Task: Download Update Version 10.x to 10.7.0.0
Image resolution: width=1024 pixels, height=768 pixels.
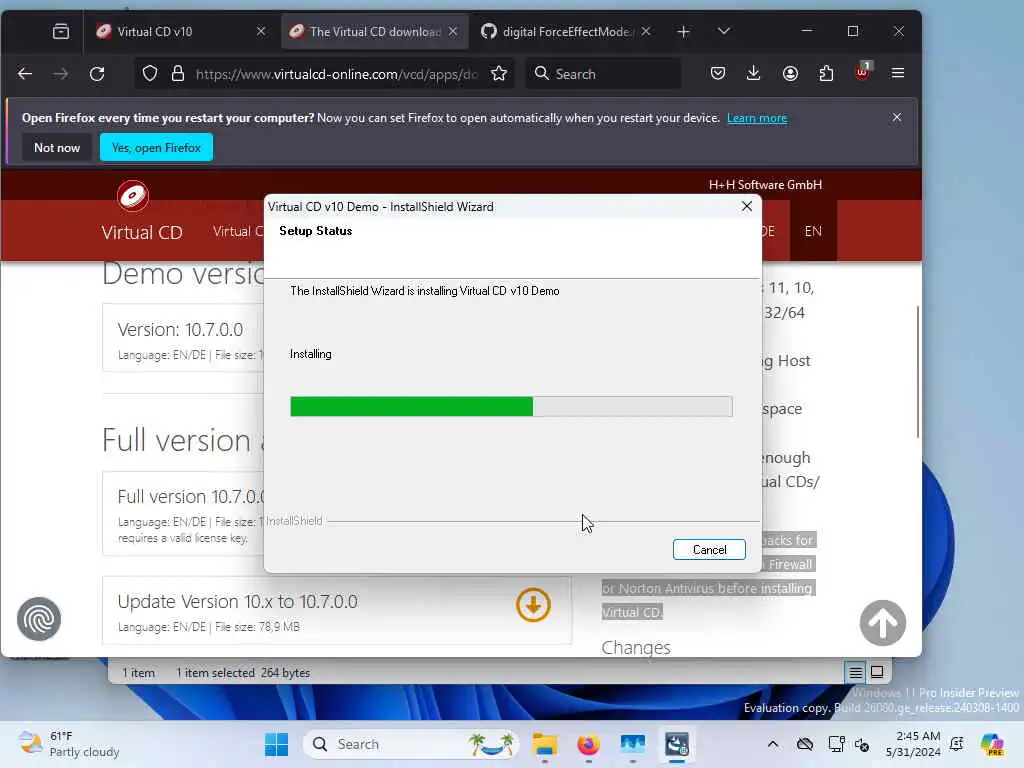Action: click(x=533, y=605)
